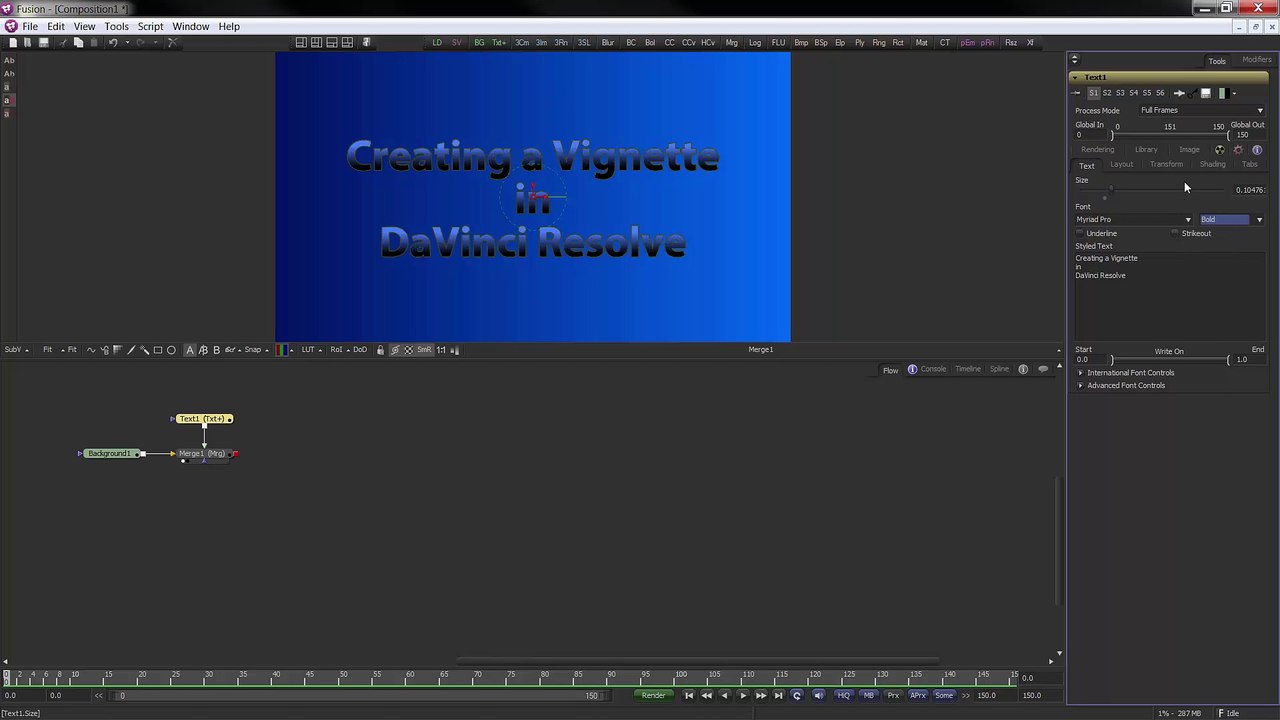This screenshot has width=1280, height=720.
Task: Click the New composition icon in toolbar
Action: tap(13, 42)
